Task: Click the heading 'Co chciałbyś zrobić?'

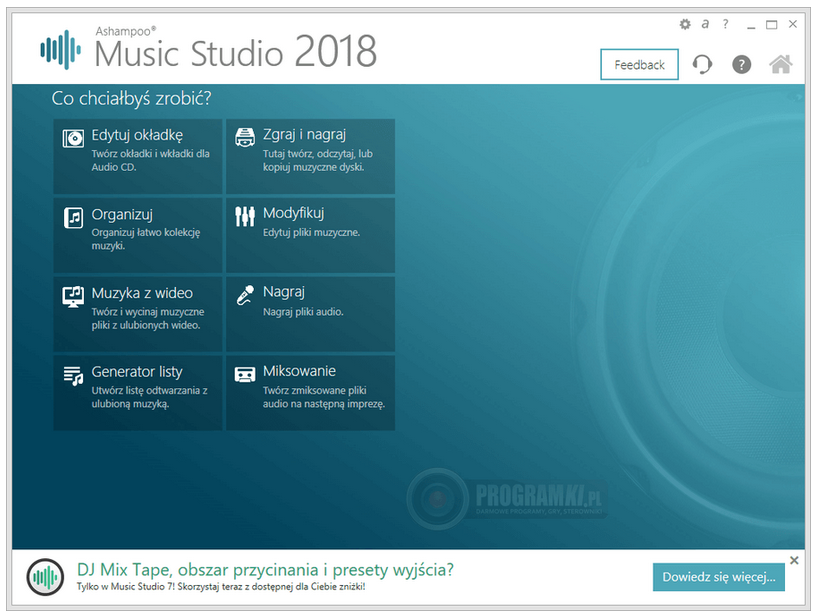Action: [131, 98]
